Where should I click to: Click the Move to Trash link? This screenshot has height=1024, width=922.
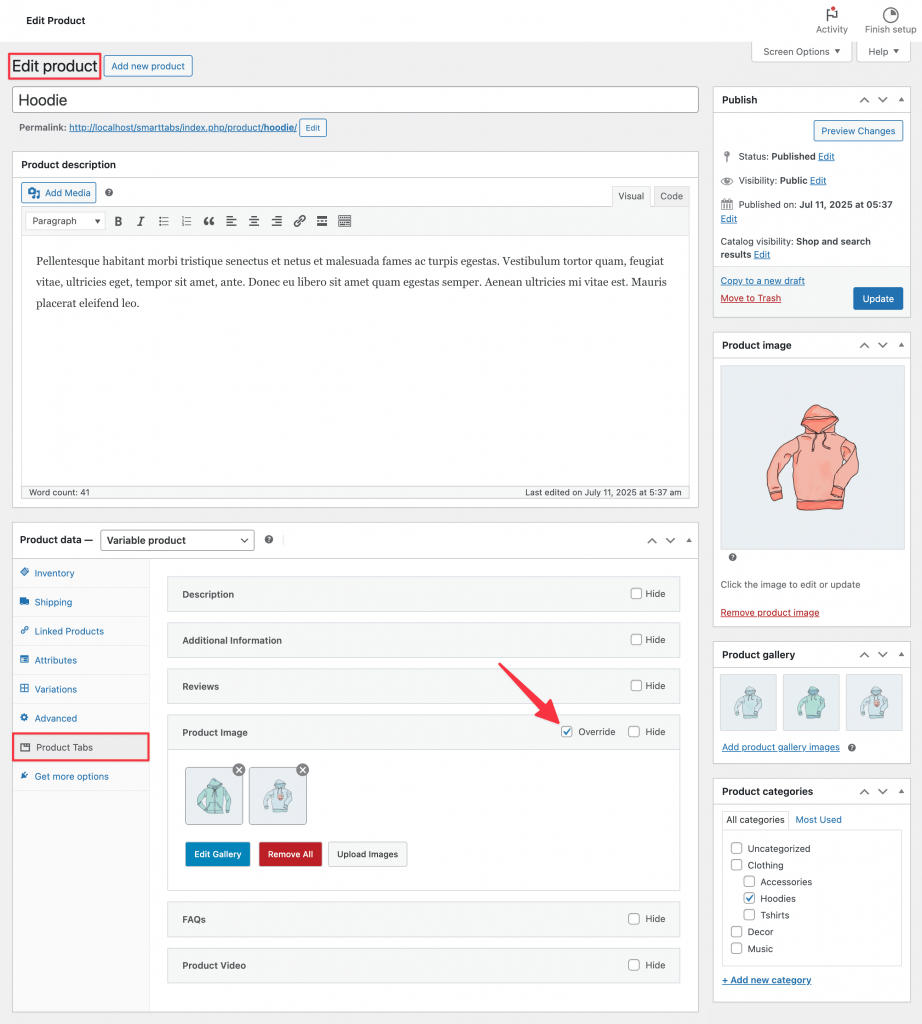click(x=750, y=298)
